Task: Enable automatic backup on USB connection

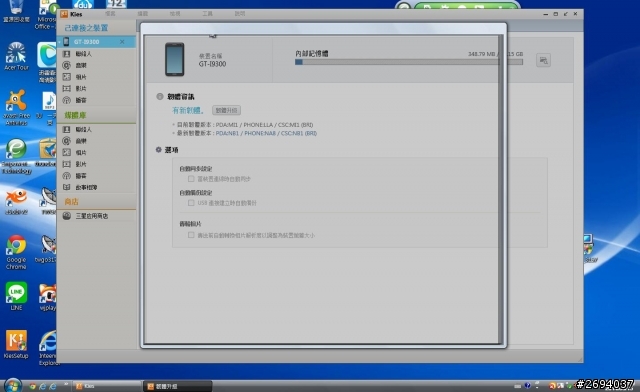Action: (191, 203)
